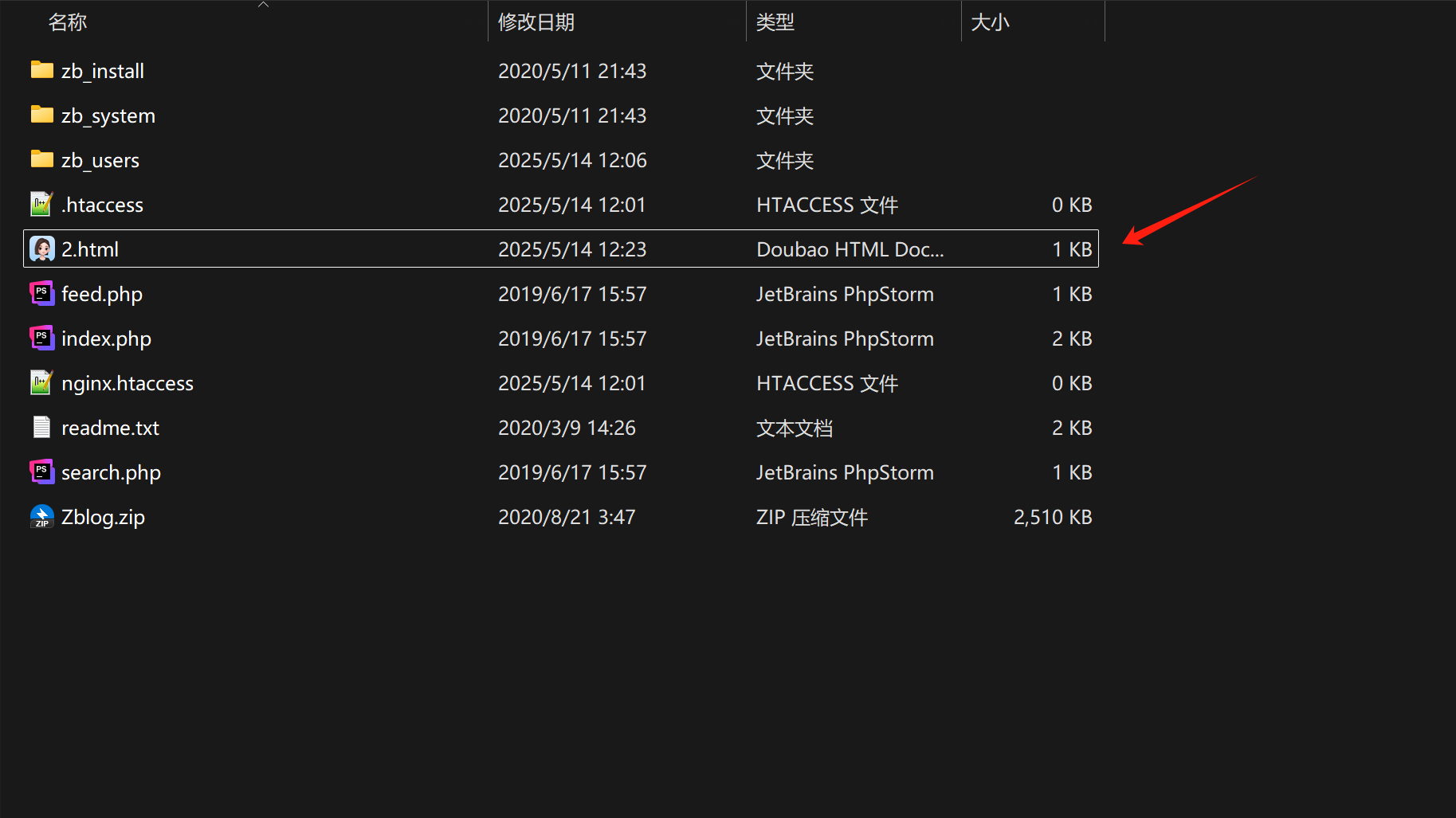This screenshot has width=1456, height=818.
Task: Click the zb_users folder icon
Action: coord(41,160)
